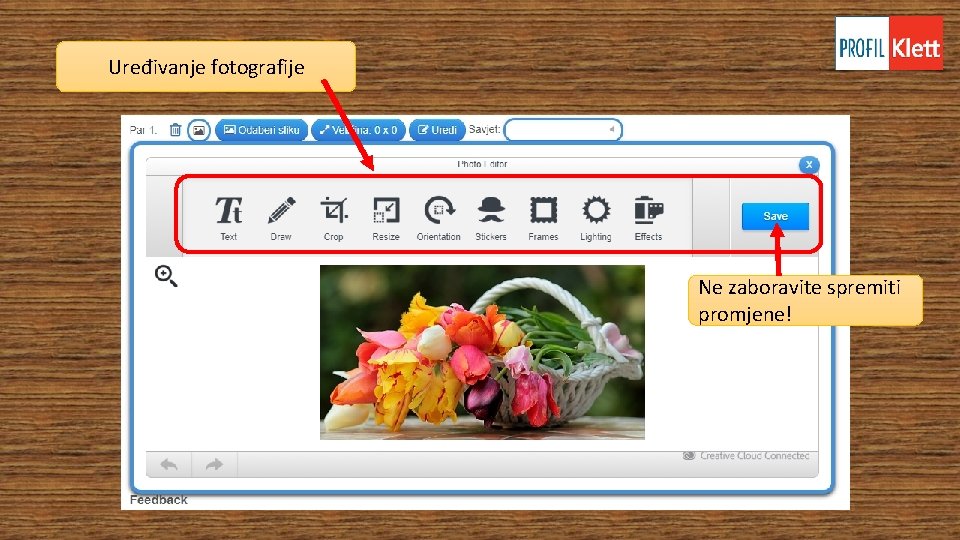Image resolution: width=960 pixels, height=540 pixels.
Task: Click the flower basket photo preview
Action: pyautogui.click(x=482, y=352)
